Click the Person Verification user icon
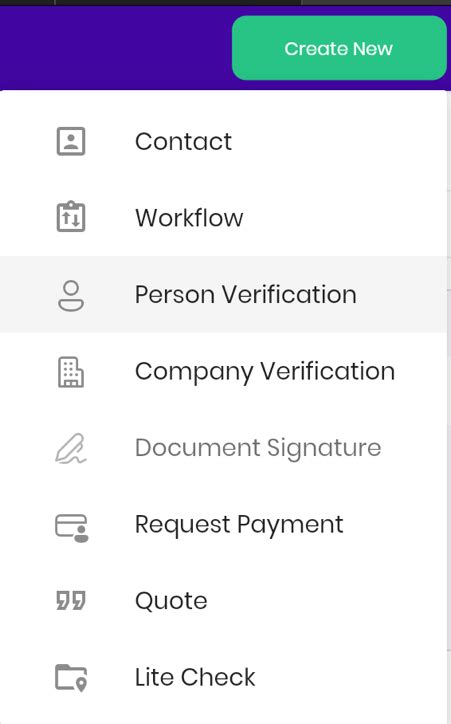Image resolution: width=451 pixels, height=724 pixels. point(71,296)
